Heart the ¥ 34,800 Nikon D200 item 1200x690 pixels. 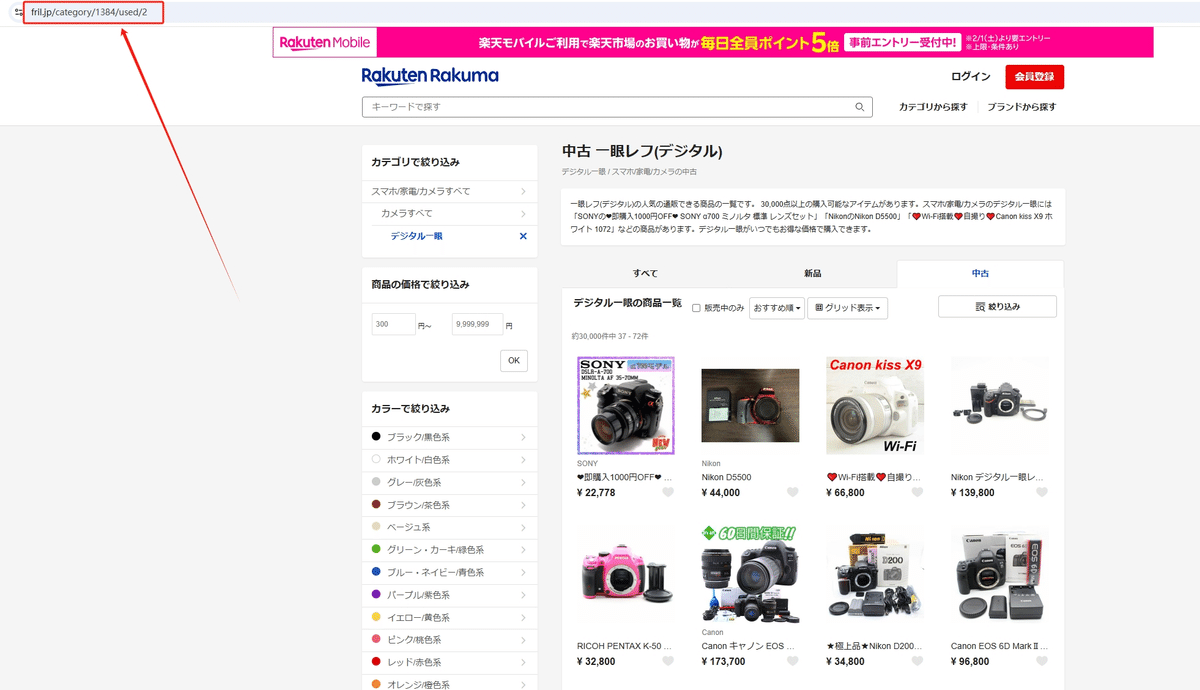pos(917,661)
